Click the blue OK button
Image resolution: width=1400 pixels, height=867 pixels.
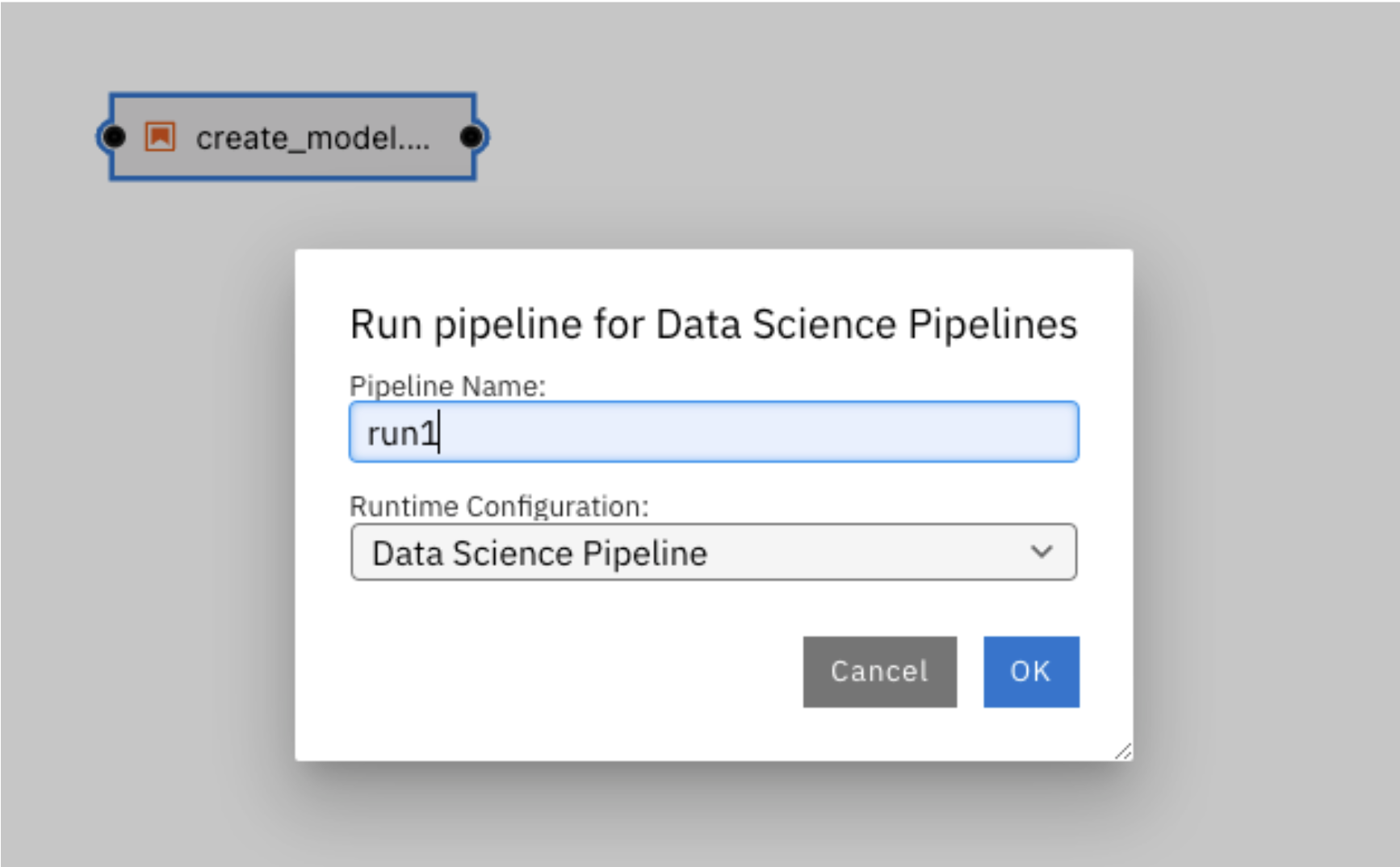pyautogui.click(x=1031, y=672)
